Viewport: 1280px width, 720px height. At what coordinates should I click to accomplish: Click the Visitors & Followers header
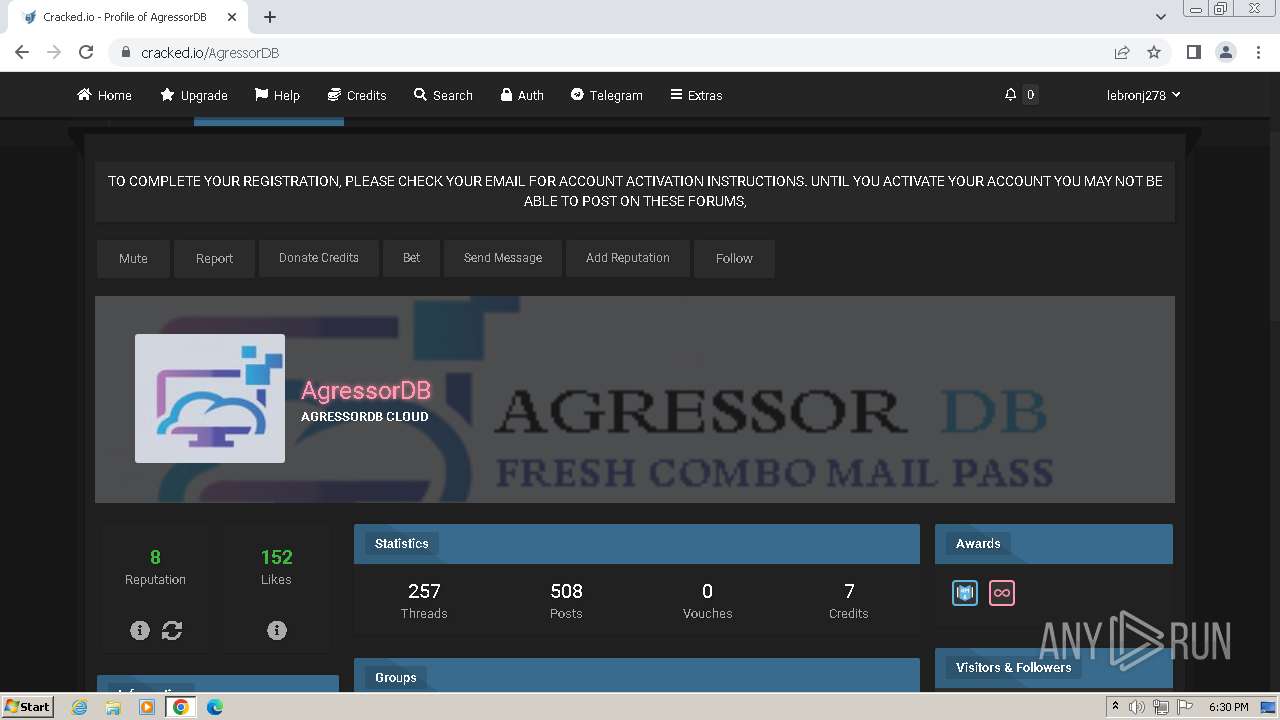[1054, 668]
